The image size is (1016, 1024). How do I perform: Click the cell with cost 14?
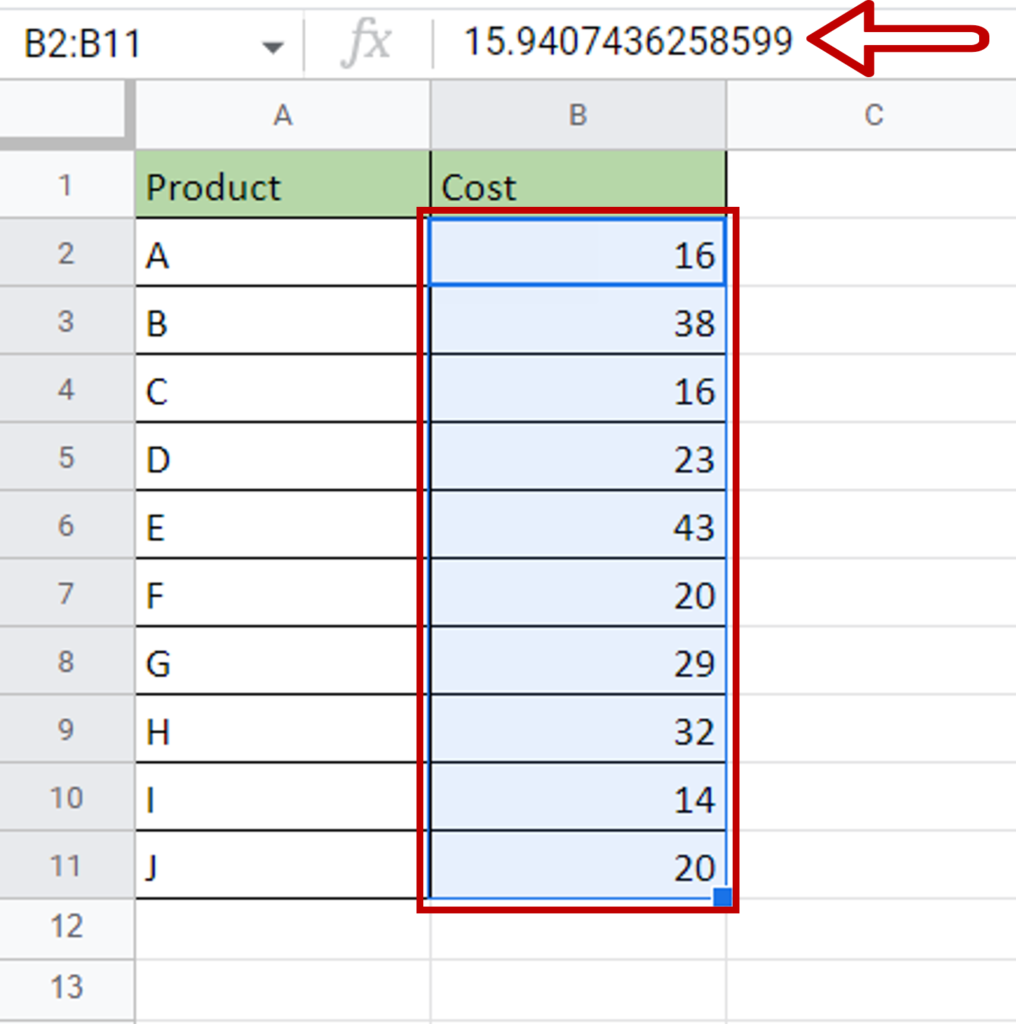tap(578, 799)
